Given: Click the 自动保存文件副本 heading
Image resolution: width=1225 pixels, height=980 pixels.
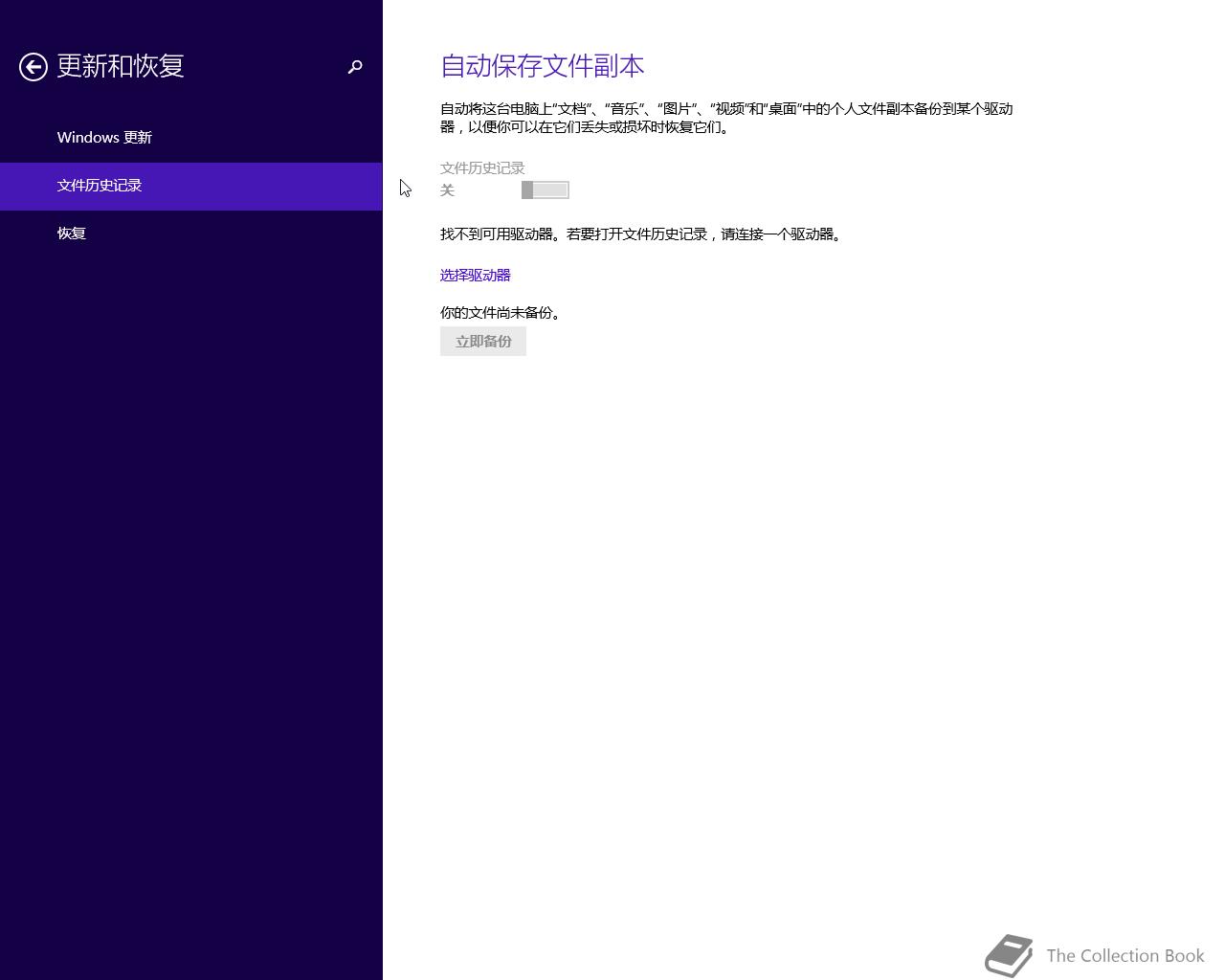Looking at the screenshot, I should pyautogui.click(x=543, y=66).
